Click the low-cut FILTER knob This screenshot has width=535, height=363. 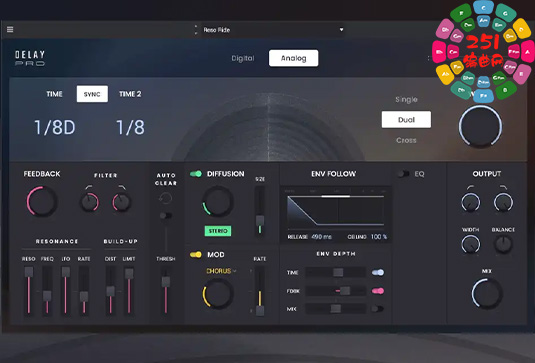(89, 202)
